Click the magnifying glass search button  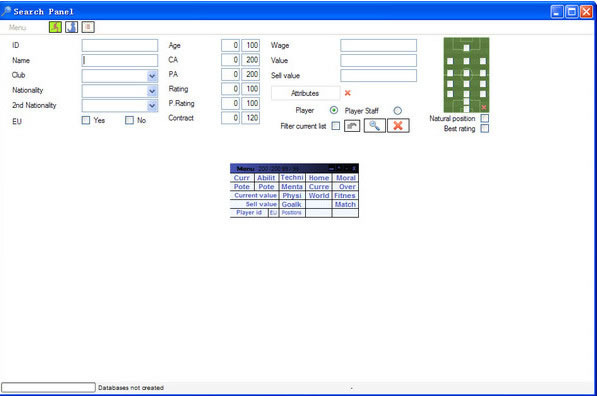coord(375,125)
